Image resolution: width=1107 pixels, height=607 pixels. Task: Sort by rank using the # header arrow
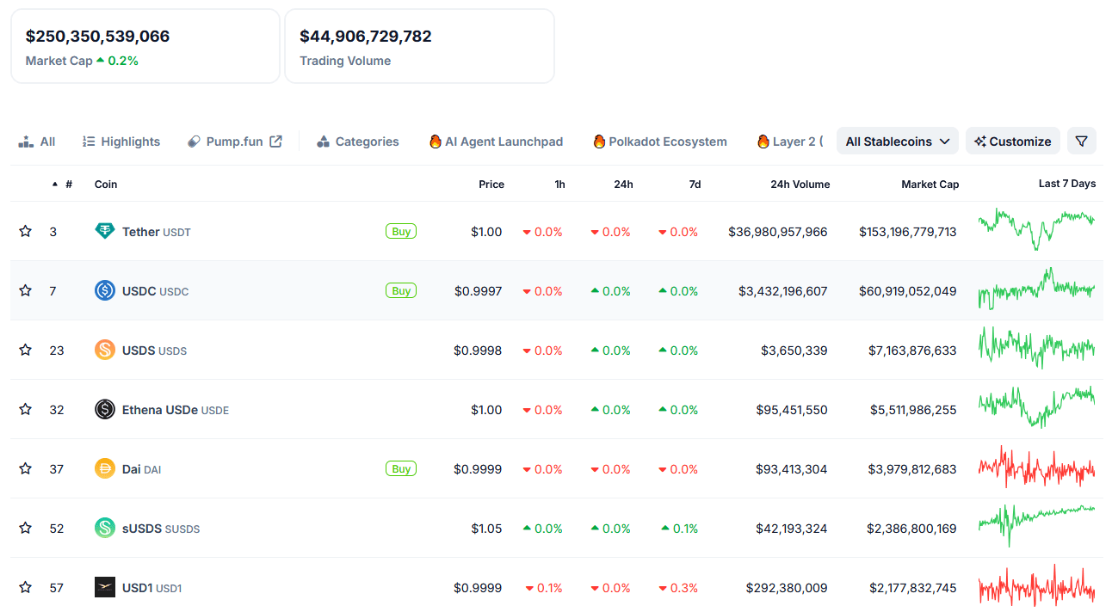tap(55, 184)
